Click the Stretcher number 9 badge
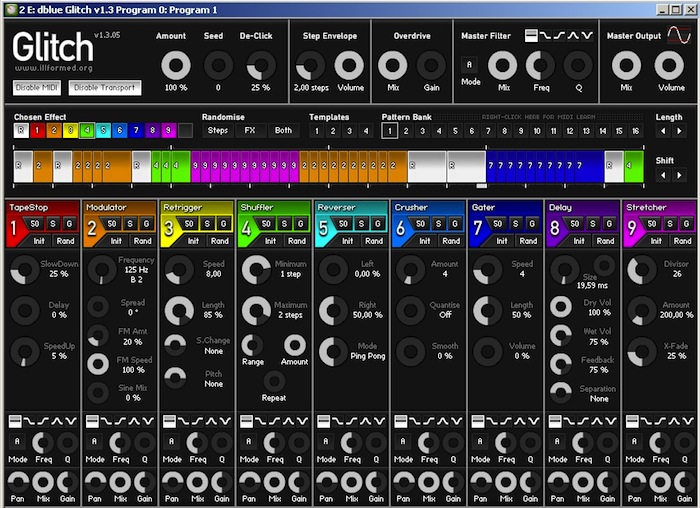The width and height of the screenshot is (700, 508). pyautogui.click(x=632, y=229)
